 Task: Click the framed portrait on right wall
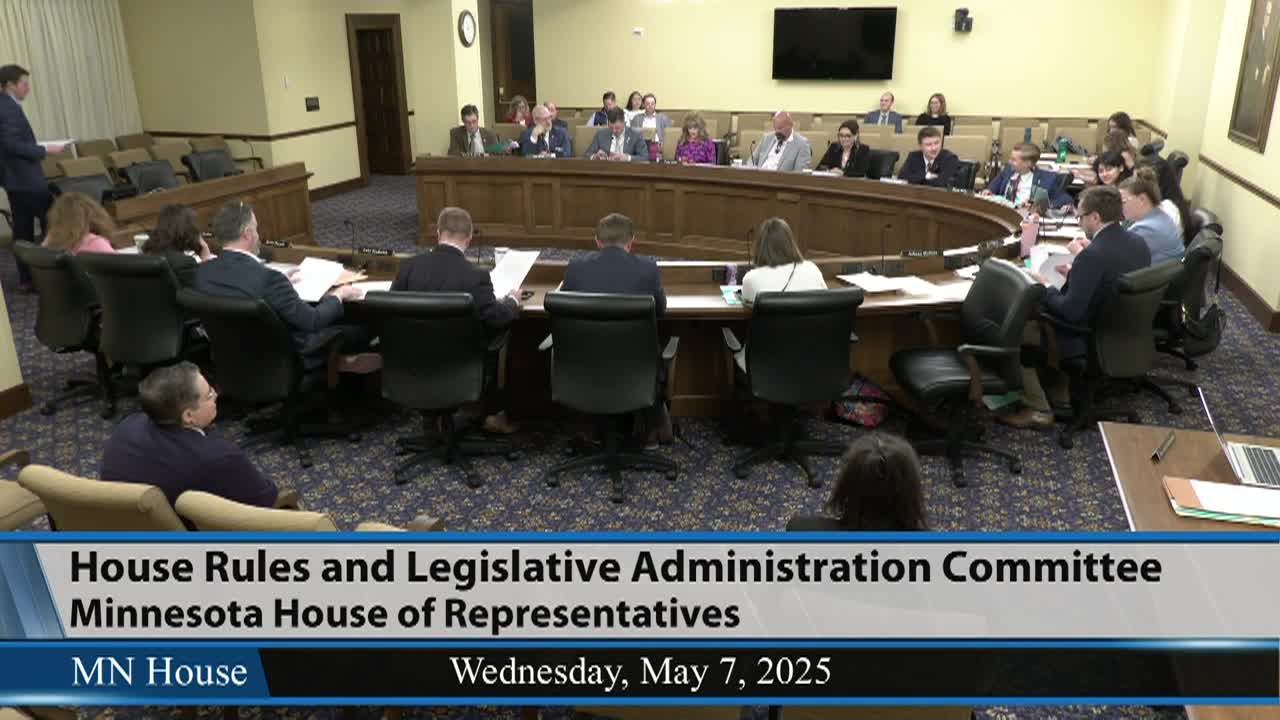[1256, 70]
